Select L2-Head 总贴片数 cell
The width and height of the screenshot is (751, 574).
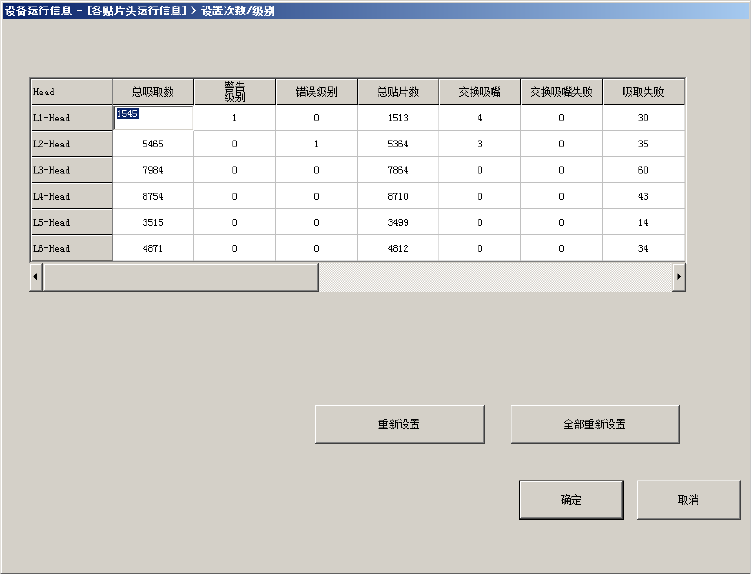[398, 144]
